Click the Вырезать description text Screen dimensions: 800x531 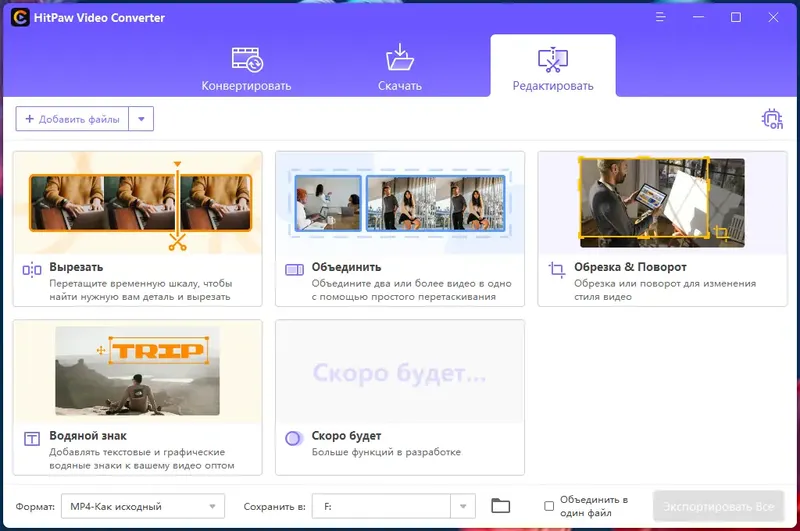[x=140, y=290]
